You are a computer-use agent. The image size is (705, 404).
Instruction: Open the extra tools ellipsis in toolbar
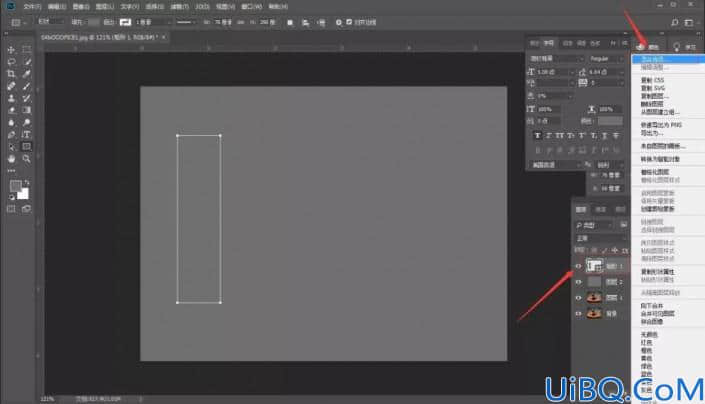(x=11, y=171)
